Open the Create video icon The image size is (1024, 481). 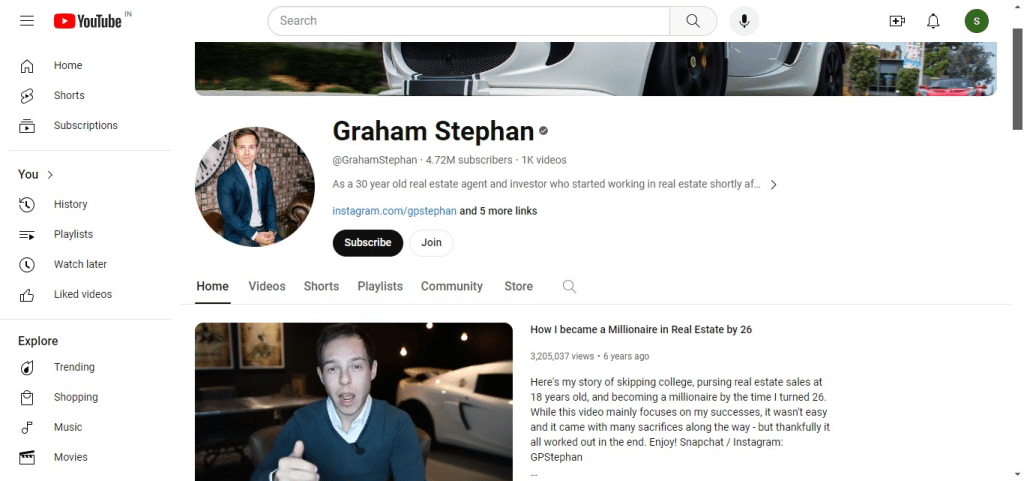897,21
